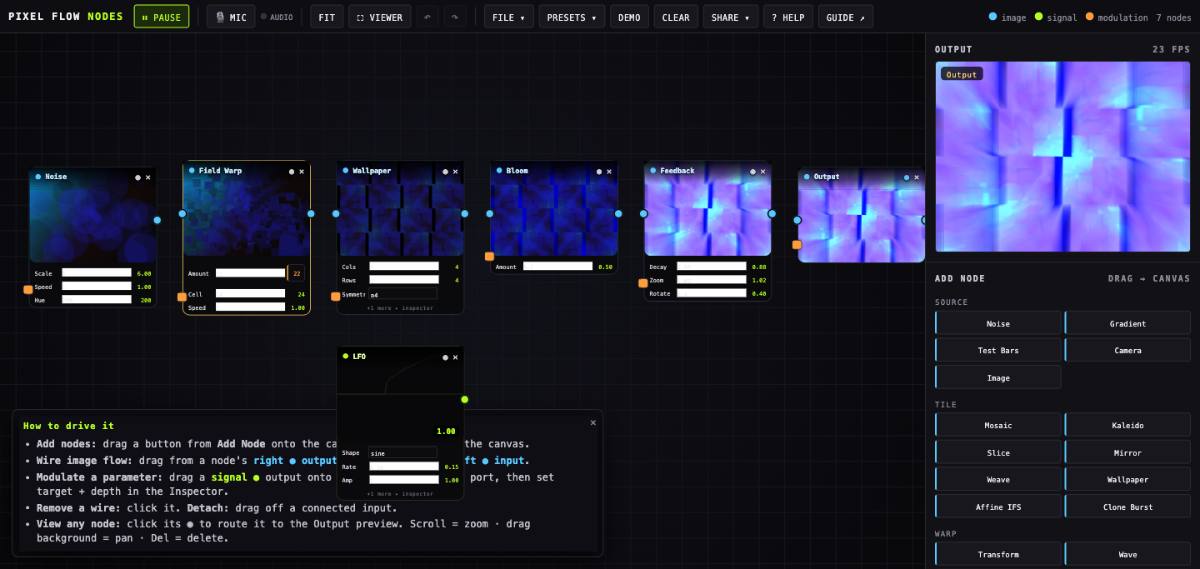Click the FIT toolbar button
The width and height of the screenshot is (1200, 569).
(326, 17)
